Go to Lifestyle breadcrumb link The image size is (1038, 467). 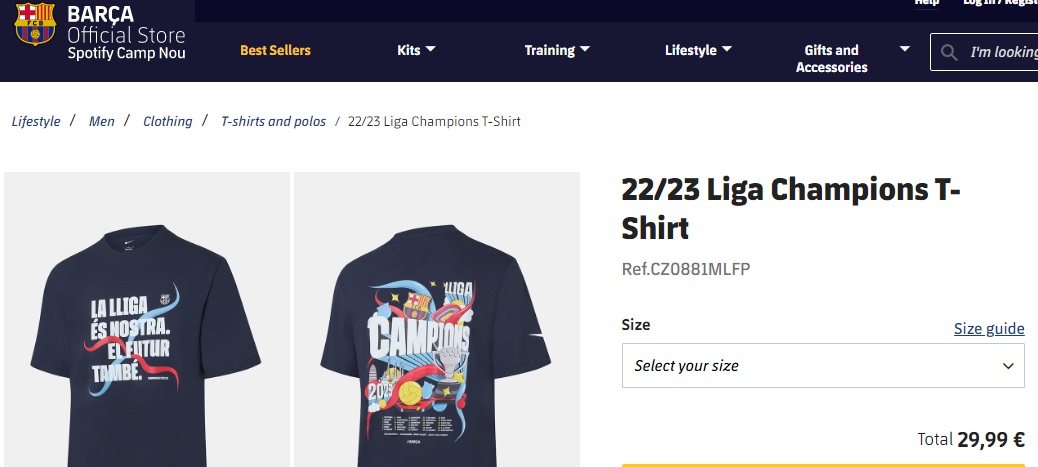(36, 121)
